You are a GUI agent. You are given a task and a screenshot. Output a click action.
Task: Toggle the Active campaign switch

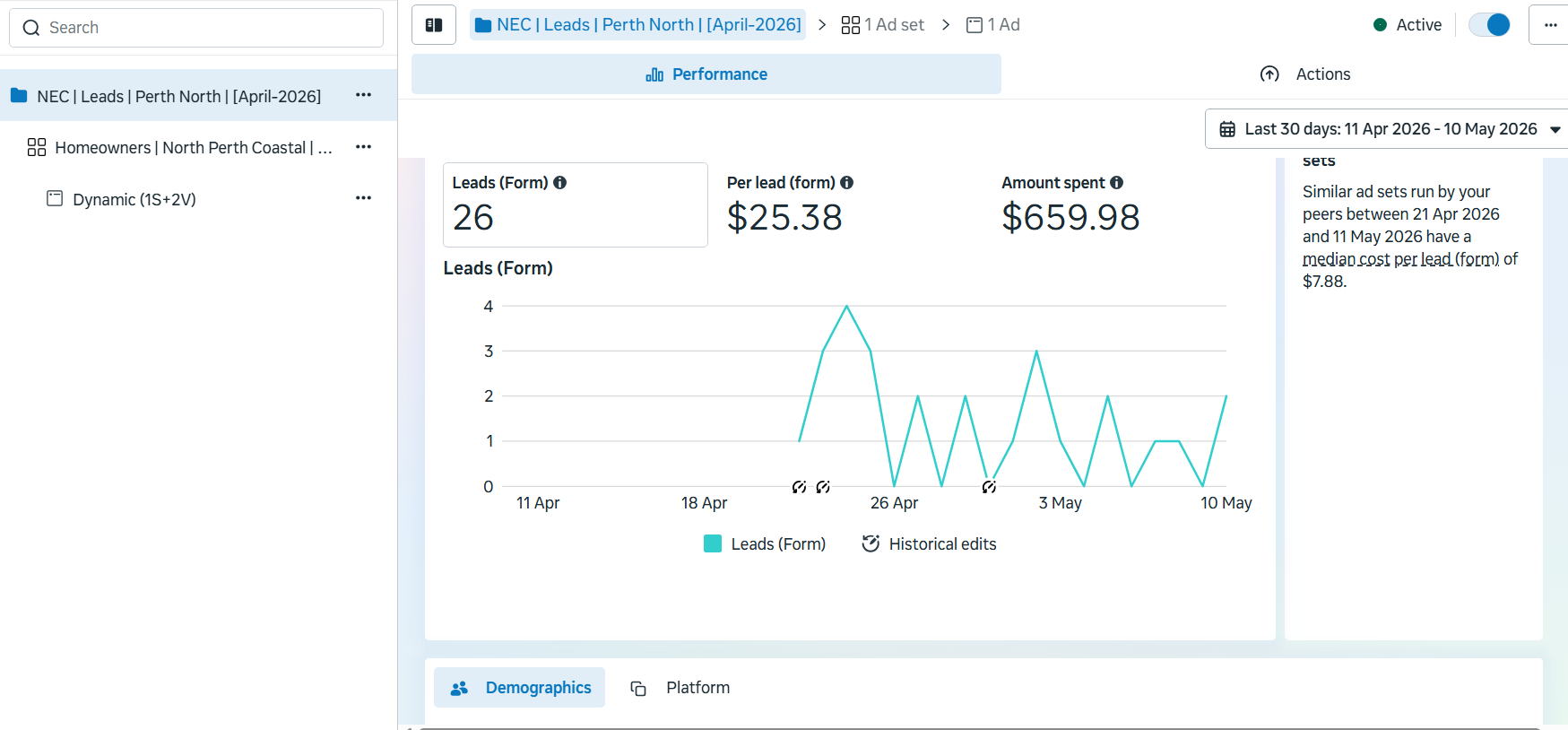pos(1489,25)
